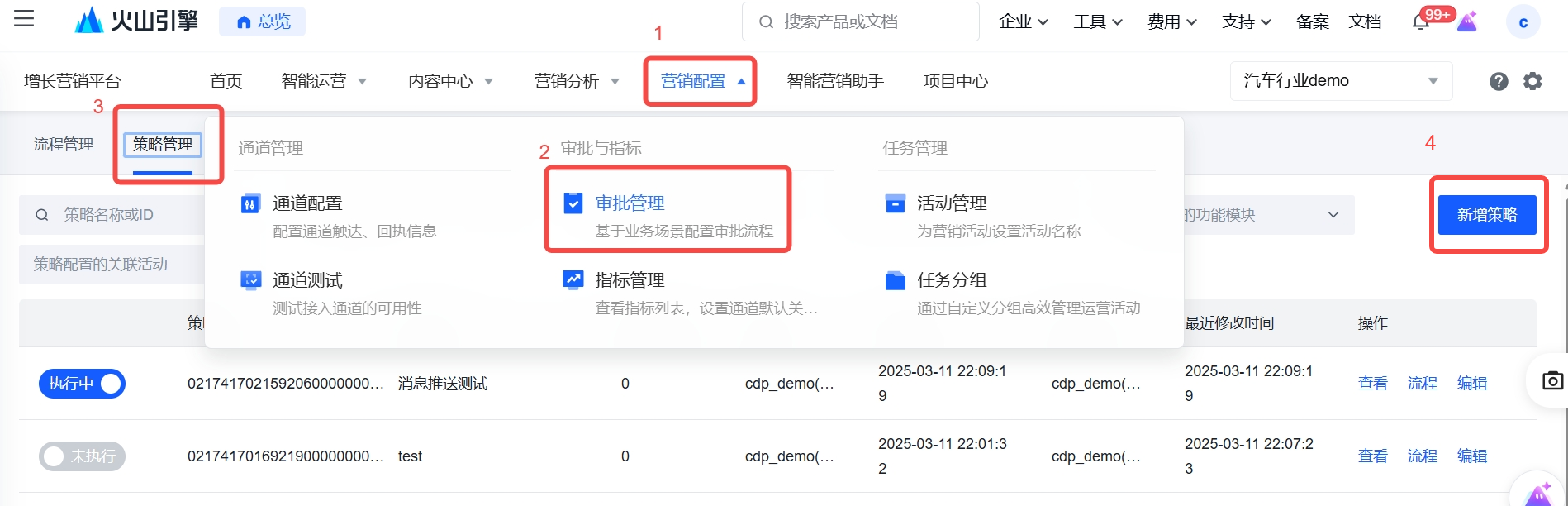Click the 最近修改时间 column header
The width and height of the screenshot is (1568, 506).
pos(1229,323)
